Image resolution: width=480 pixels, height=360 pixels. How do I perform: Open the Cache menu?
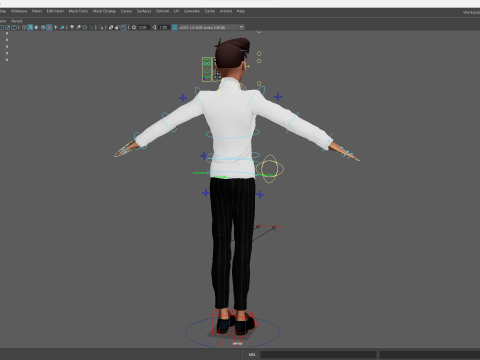point(210,11)
